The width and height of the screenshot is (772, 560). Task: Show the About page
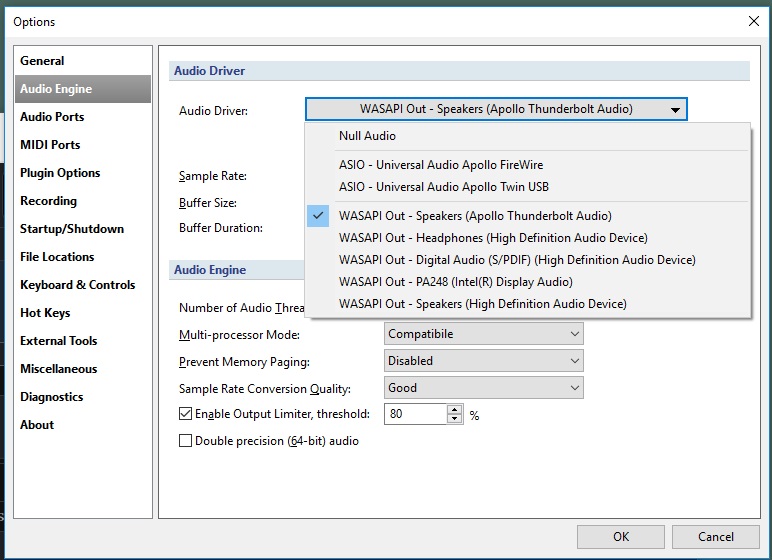[x=83, y=425]
